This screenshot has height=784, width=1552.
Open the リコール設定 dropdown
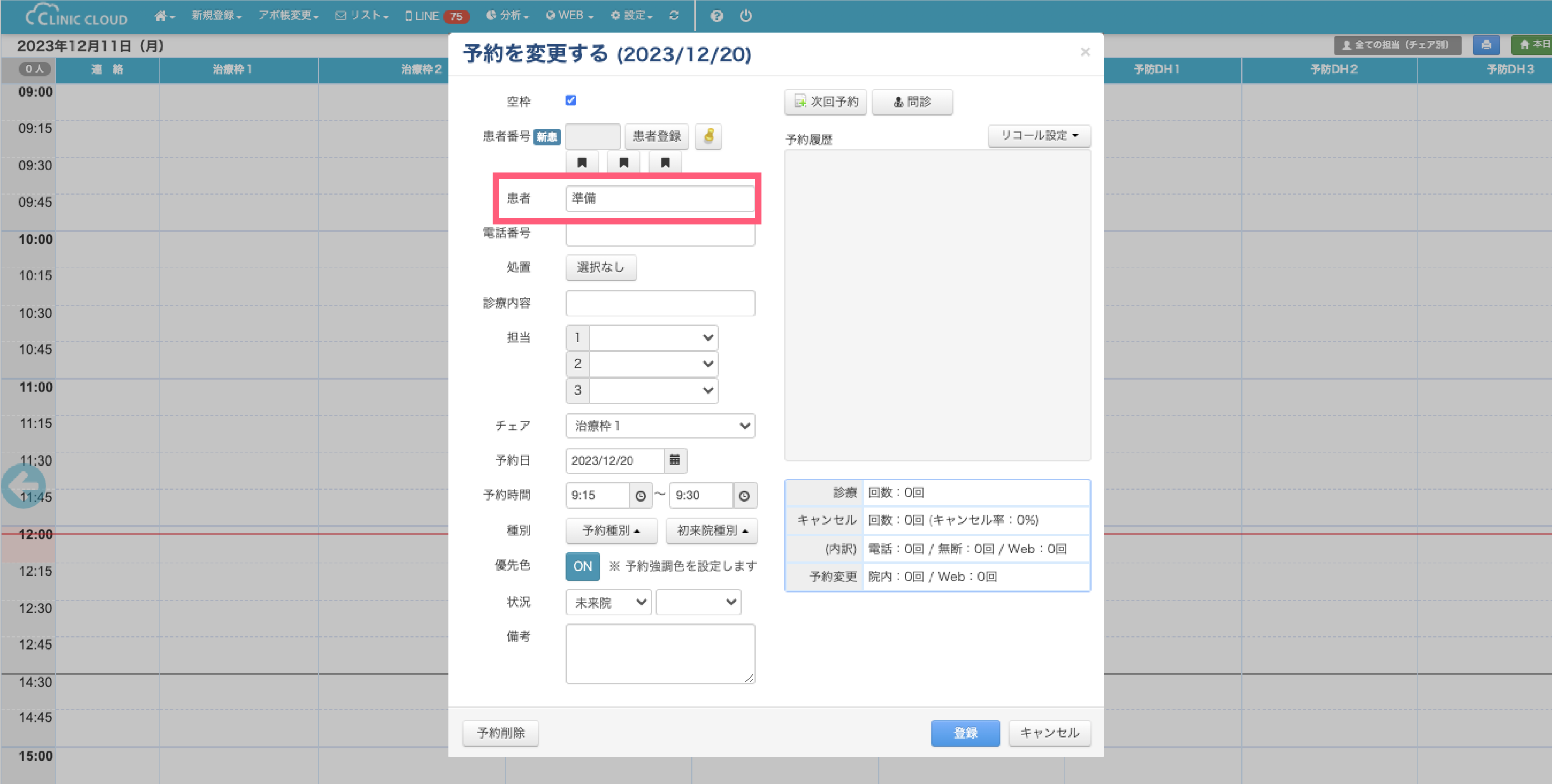(x=1039, y=135)
